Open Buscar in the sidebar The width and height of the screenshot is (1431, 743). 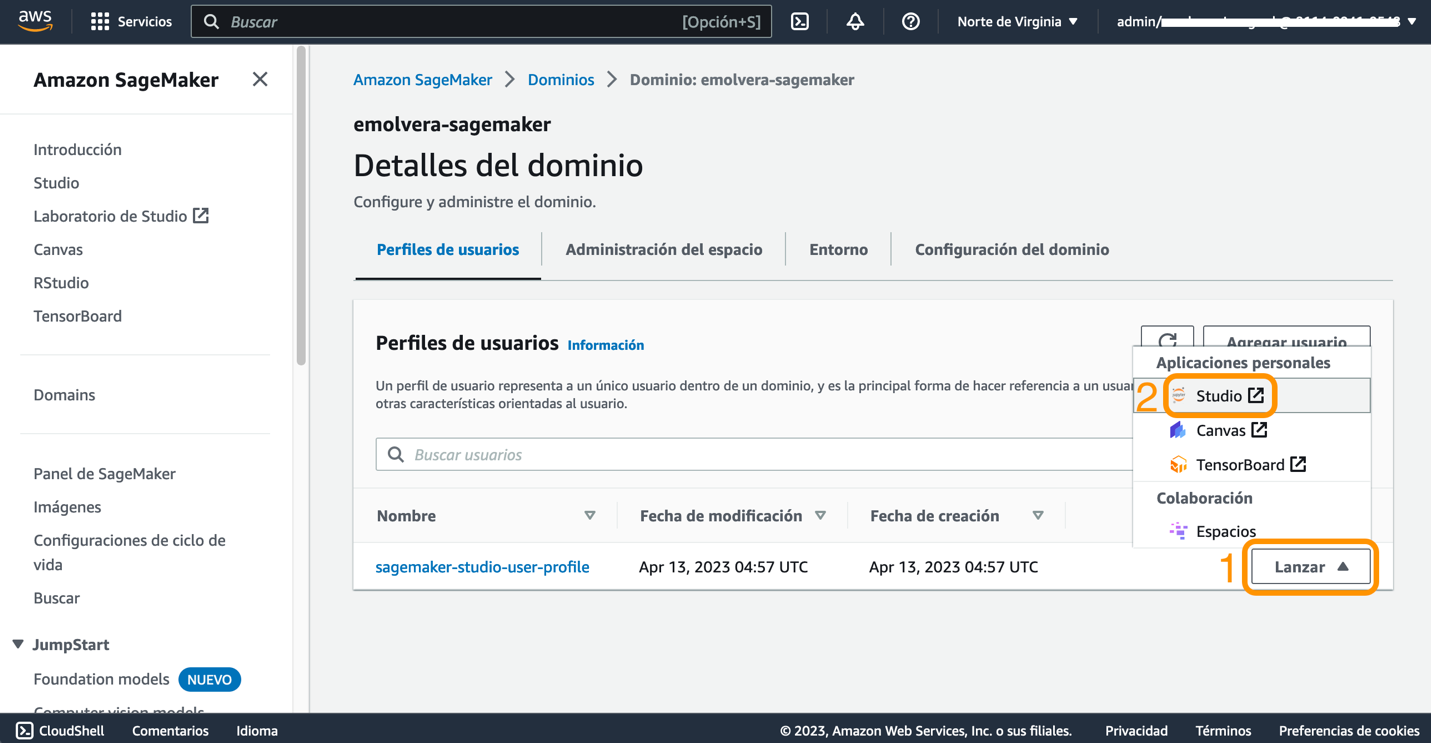pos(57,598)
